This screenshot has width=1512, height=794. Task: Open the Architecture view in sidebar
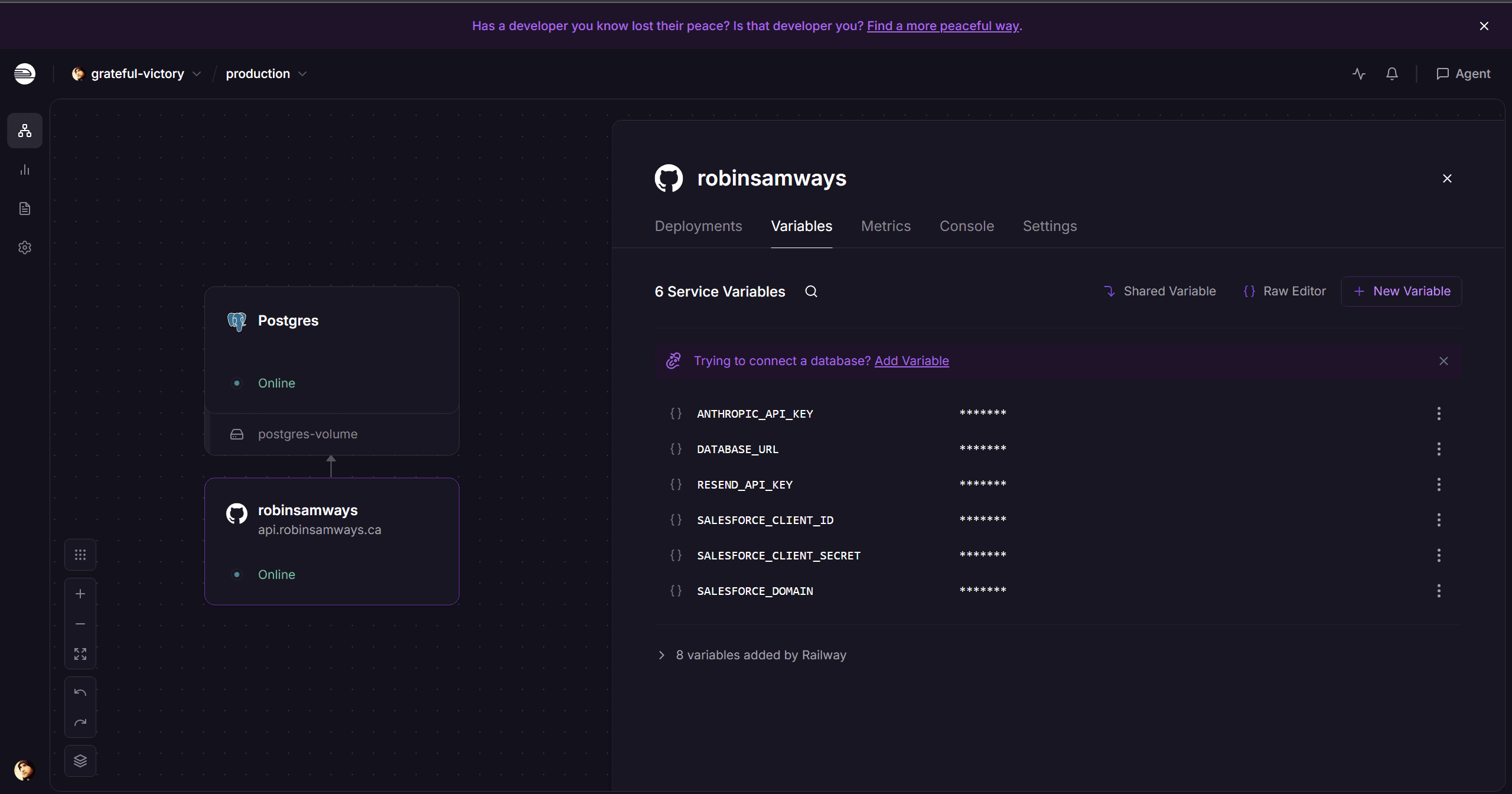(x=25, y=131)
